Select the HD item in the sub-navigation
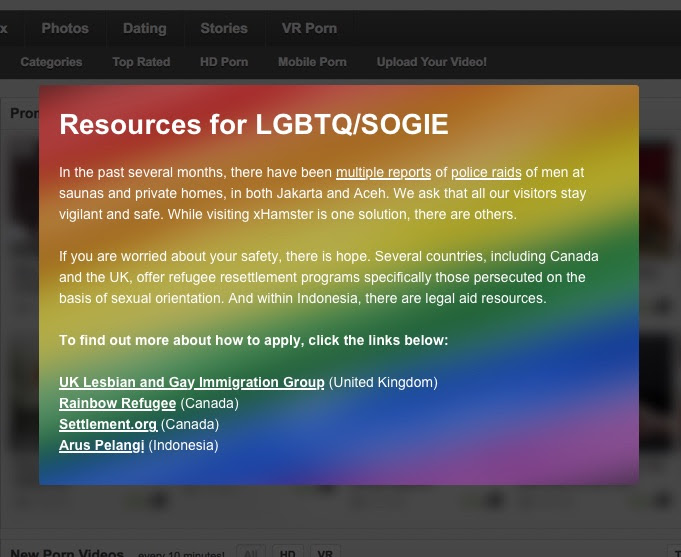Screen dimensions: 681x557 click(224, 62)
